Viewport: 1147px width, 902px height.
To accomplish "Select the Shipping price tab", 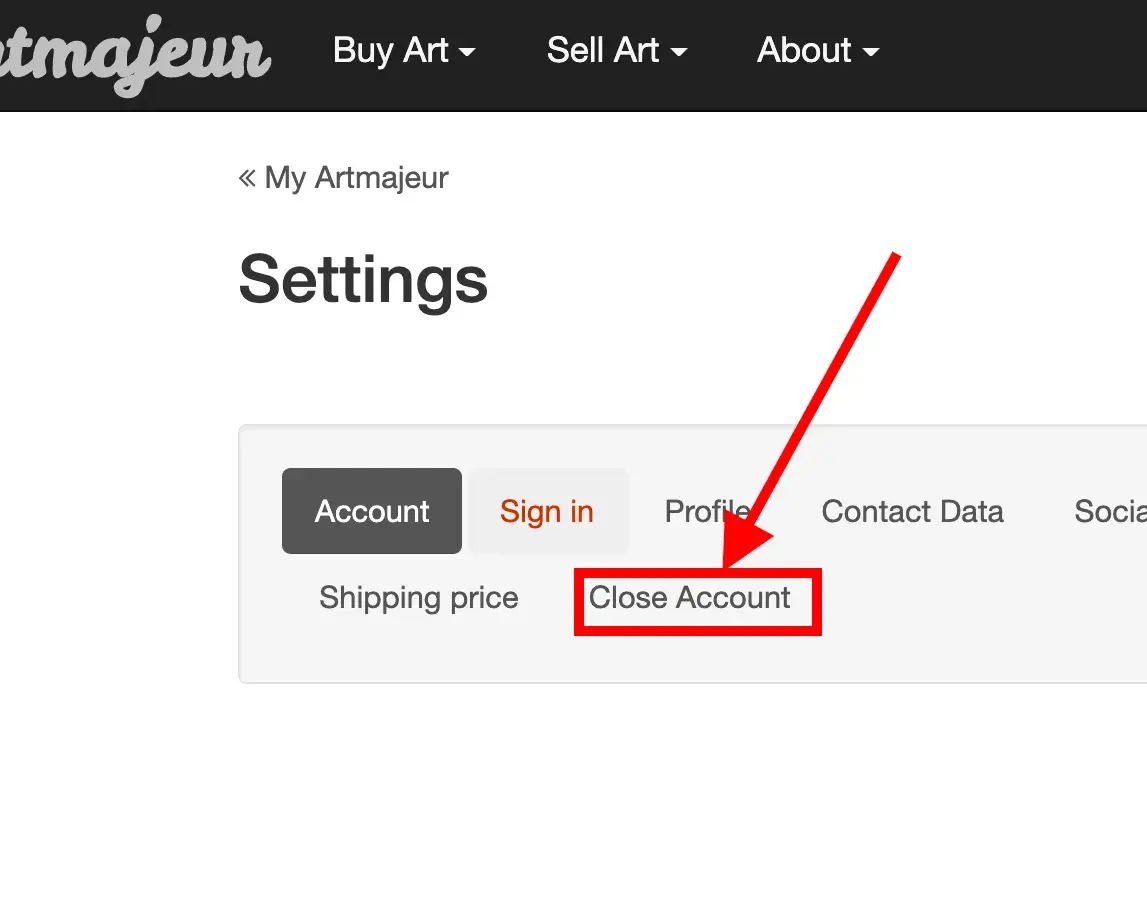I will coord(419,598).
